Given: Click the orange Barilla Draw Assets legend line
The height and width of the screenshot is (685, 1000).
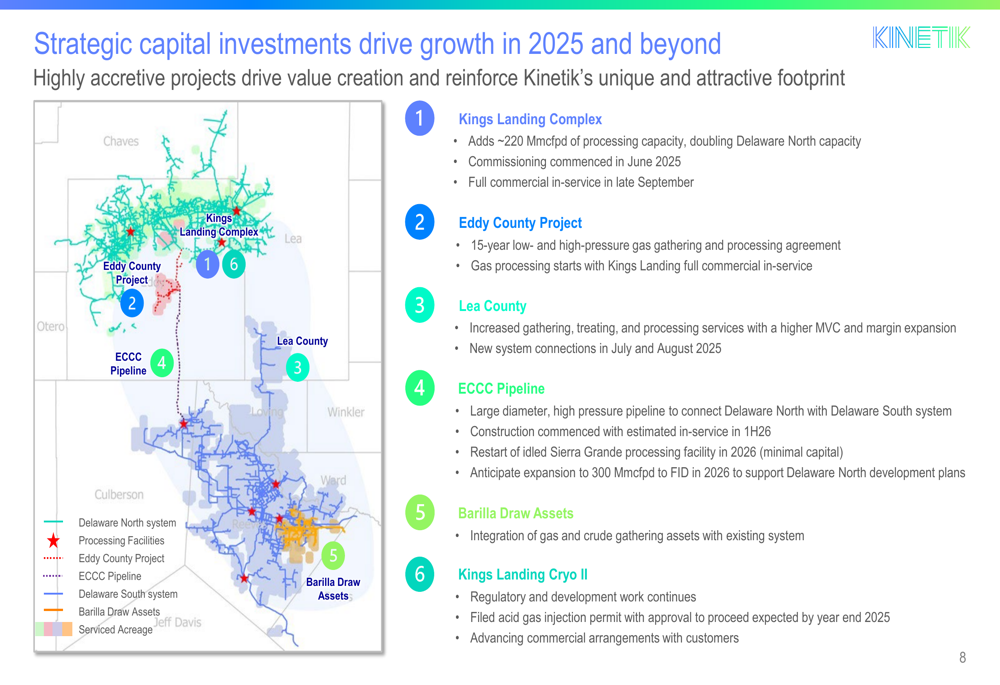Looking at the screenshot, I should tap(53, 611).
